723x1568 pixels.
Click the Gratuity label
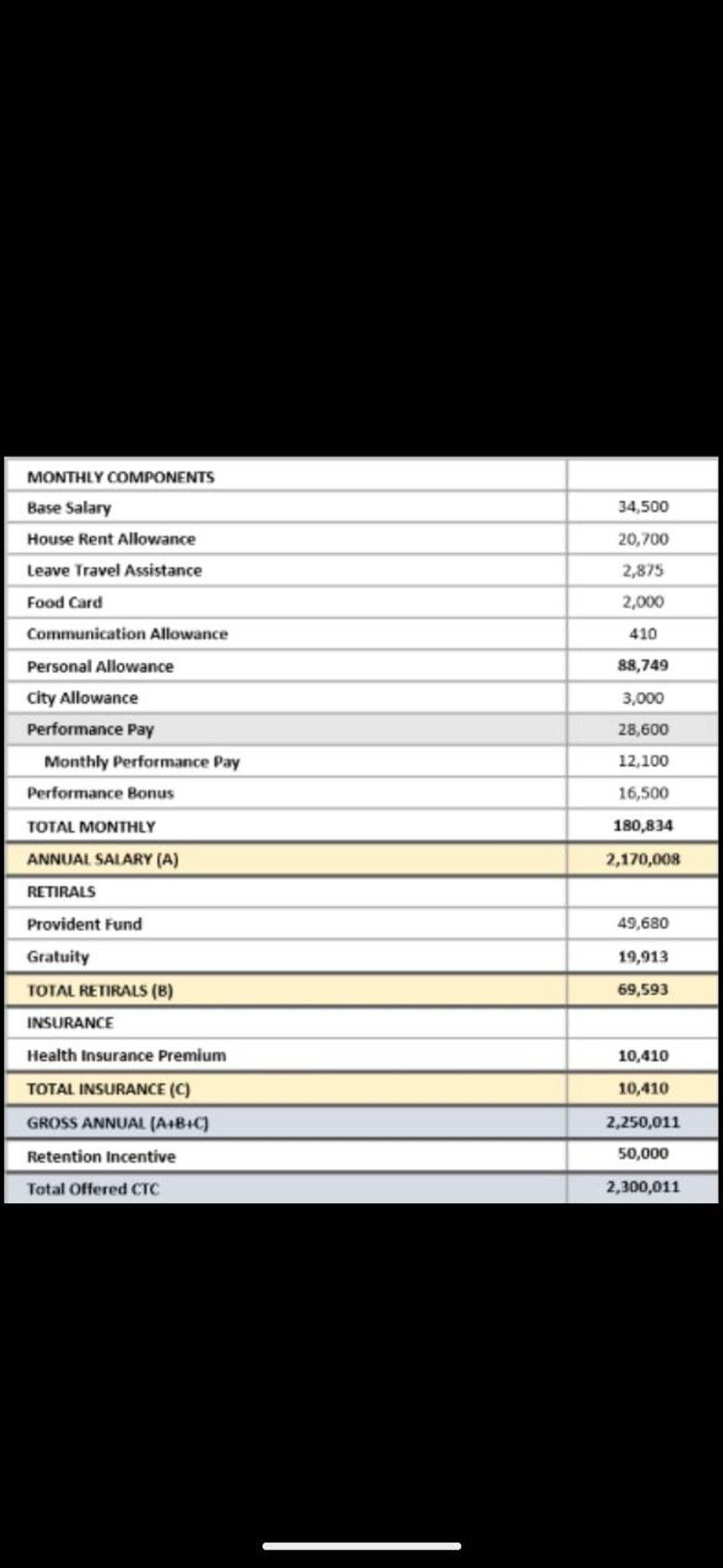58,956
